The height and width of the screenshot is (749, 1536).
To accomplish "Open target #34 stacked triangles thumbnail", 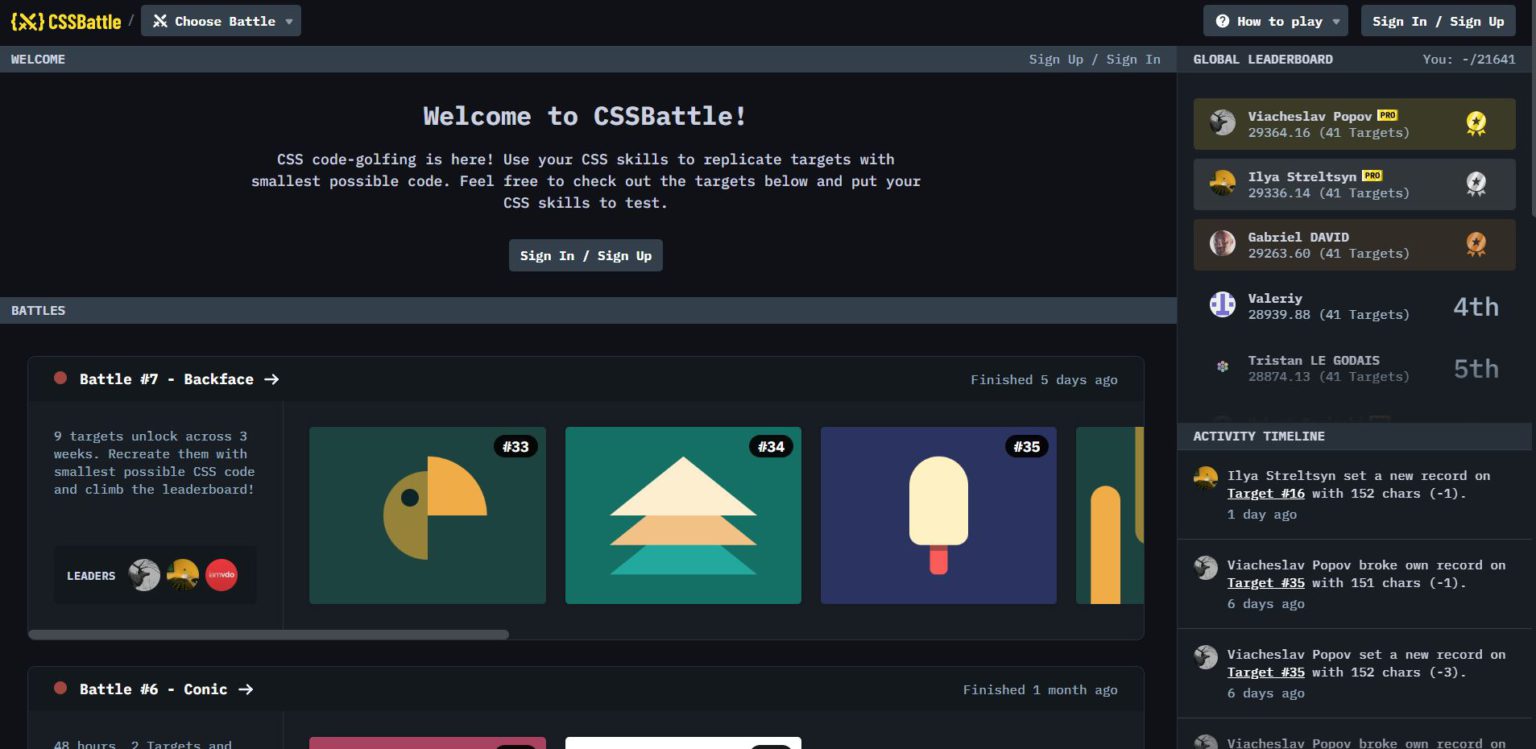I will point(683,515).
